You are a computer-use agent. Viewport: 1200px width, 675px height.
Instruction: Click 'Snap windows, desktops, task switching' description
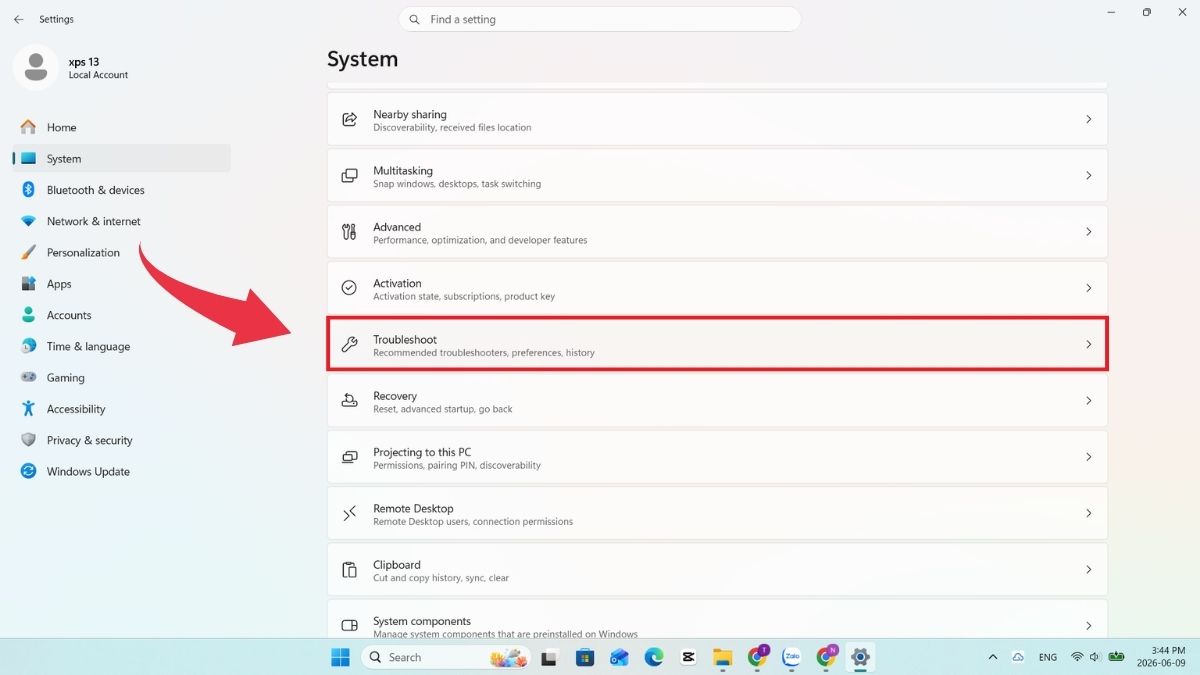pos(457,184)
